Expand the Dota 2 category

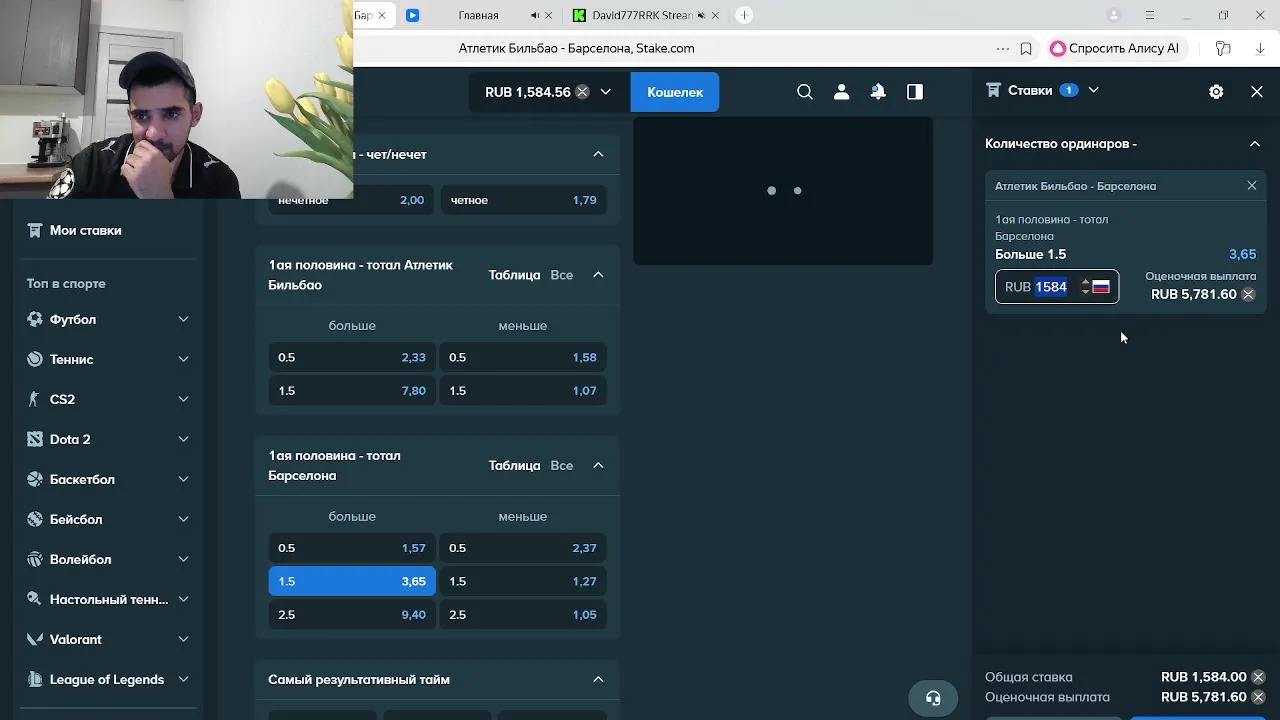[x=183, y=439]
